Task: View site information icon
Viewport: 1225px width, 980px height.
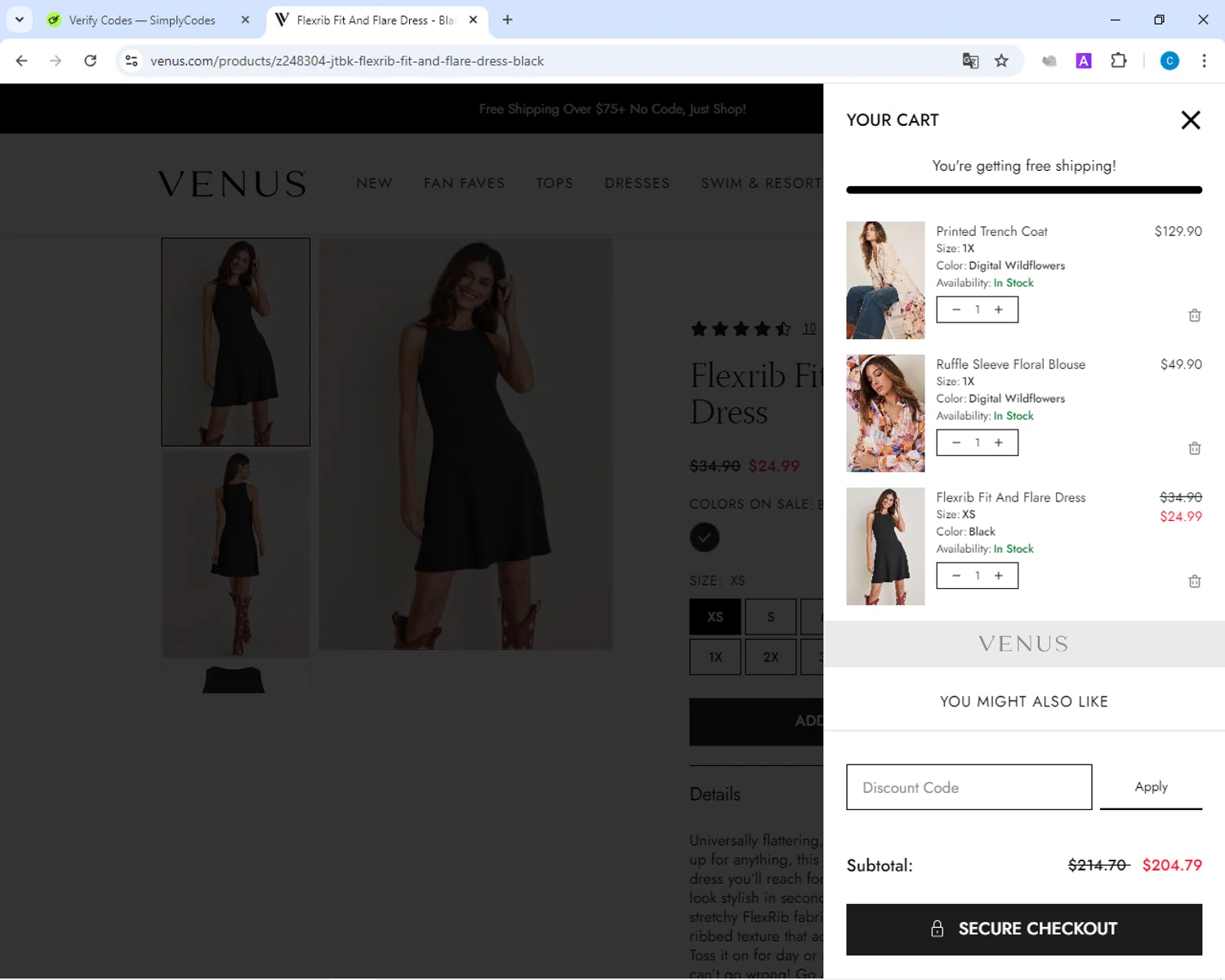Action: pos(131,60)
